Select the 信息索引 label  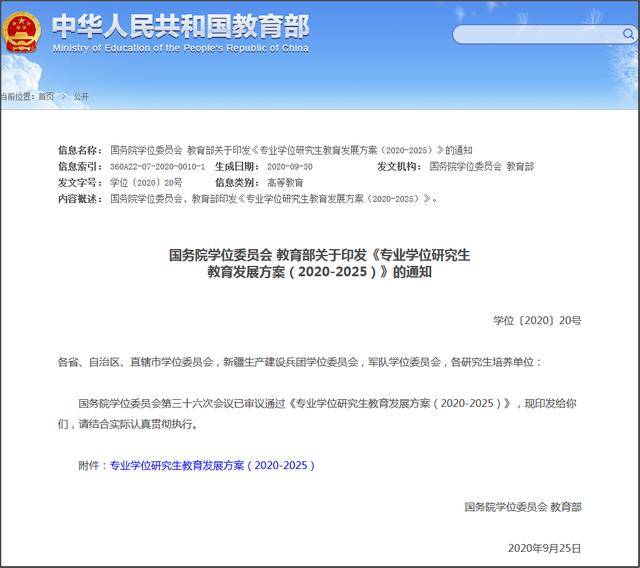pos(80,166)
